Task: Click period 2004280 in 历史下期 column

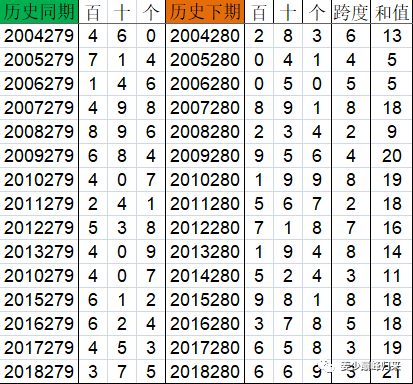Action: click(x=205, y=36)
